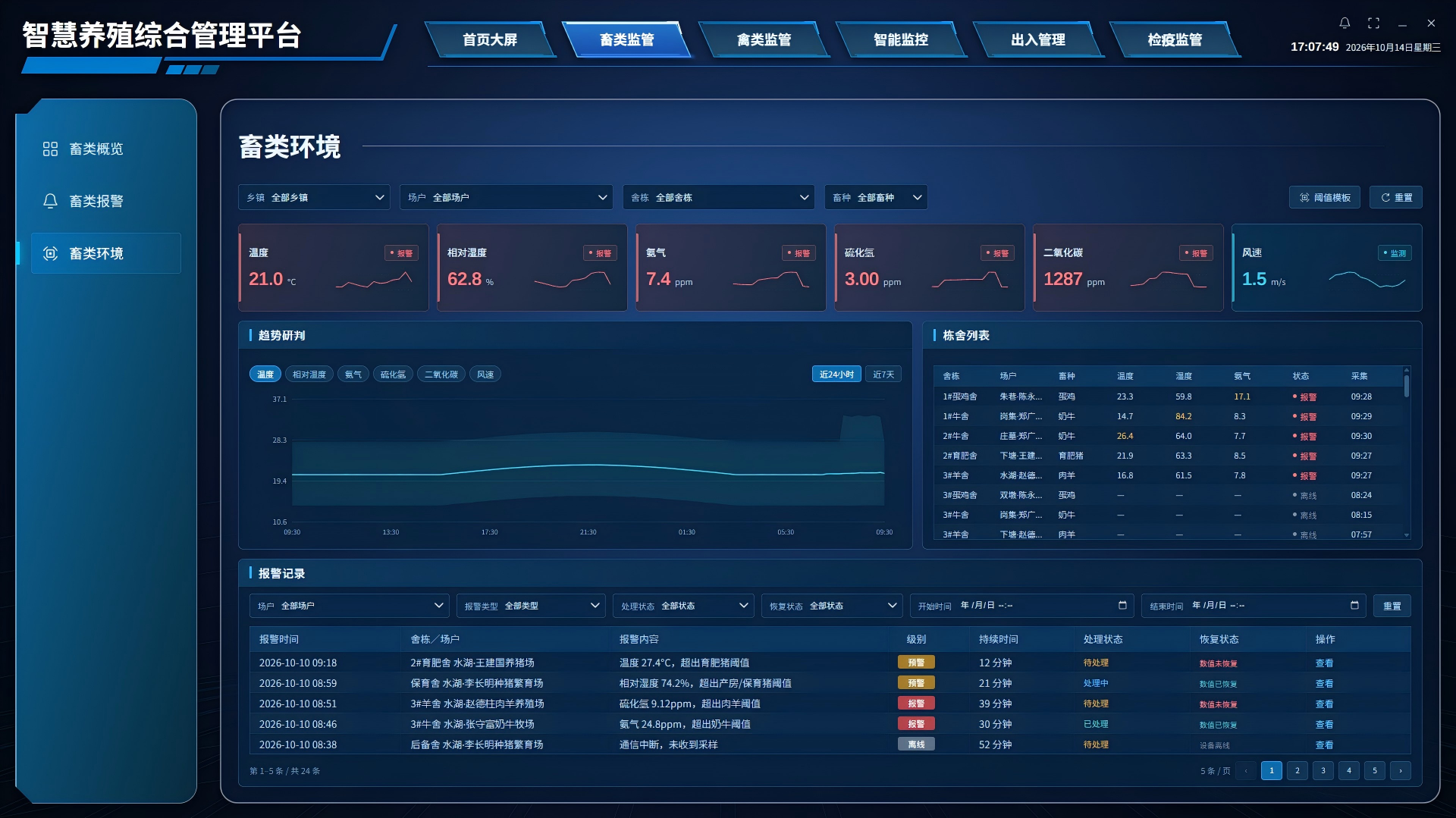Viewport: 1456px width, 818px height.
Task: Select the 1#蛋鸡舍 row in 栋舍列表
Action: click(x=1168, y=396)
